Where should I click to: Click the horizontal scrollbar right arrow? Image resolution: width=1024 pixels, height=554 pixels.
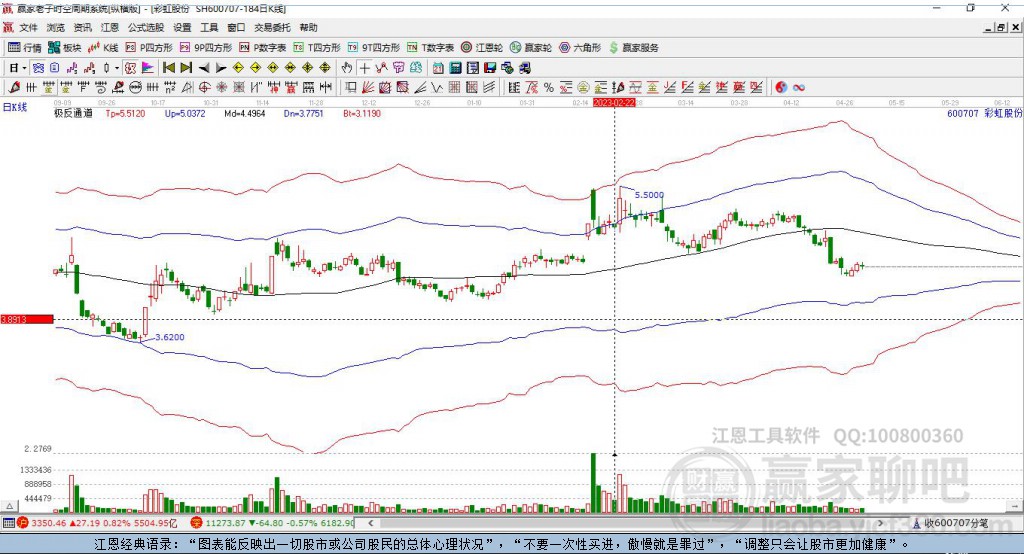click(x=880, y=523)
